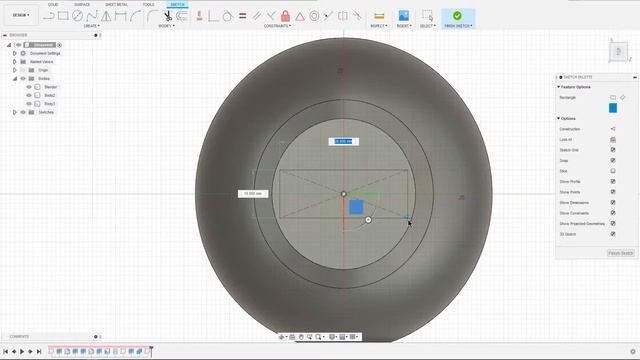Select the Spline sketch tool
640x360 pixels.
point(91,16)
